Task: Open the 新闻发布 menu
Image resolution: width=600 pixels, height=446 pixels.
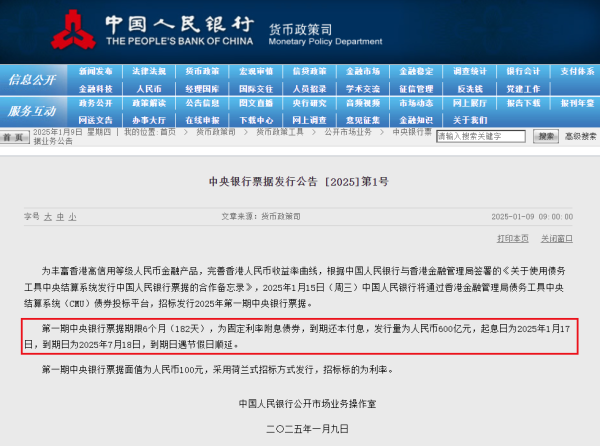Action: click(96, 71)
